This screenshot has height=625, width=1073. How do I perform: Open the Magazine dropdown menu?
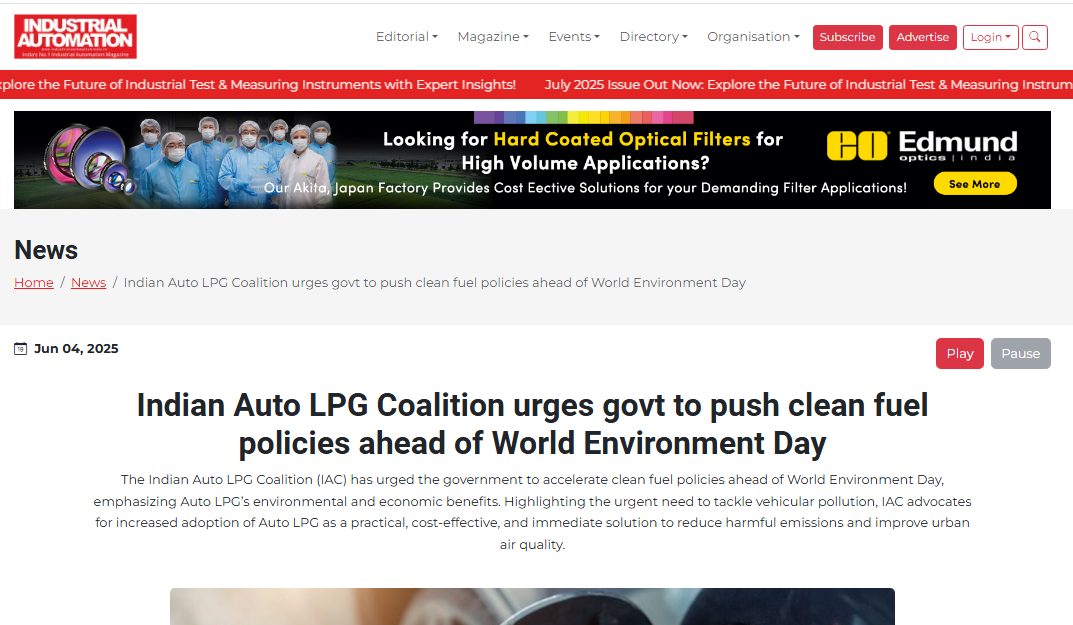[492, 37]
